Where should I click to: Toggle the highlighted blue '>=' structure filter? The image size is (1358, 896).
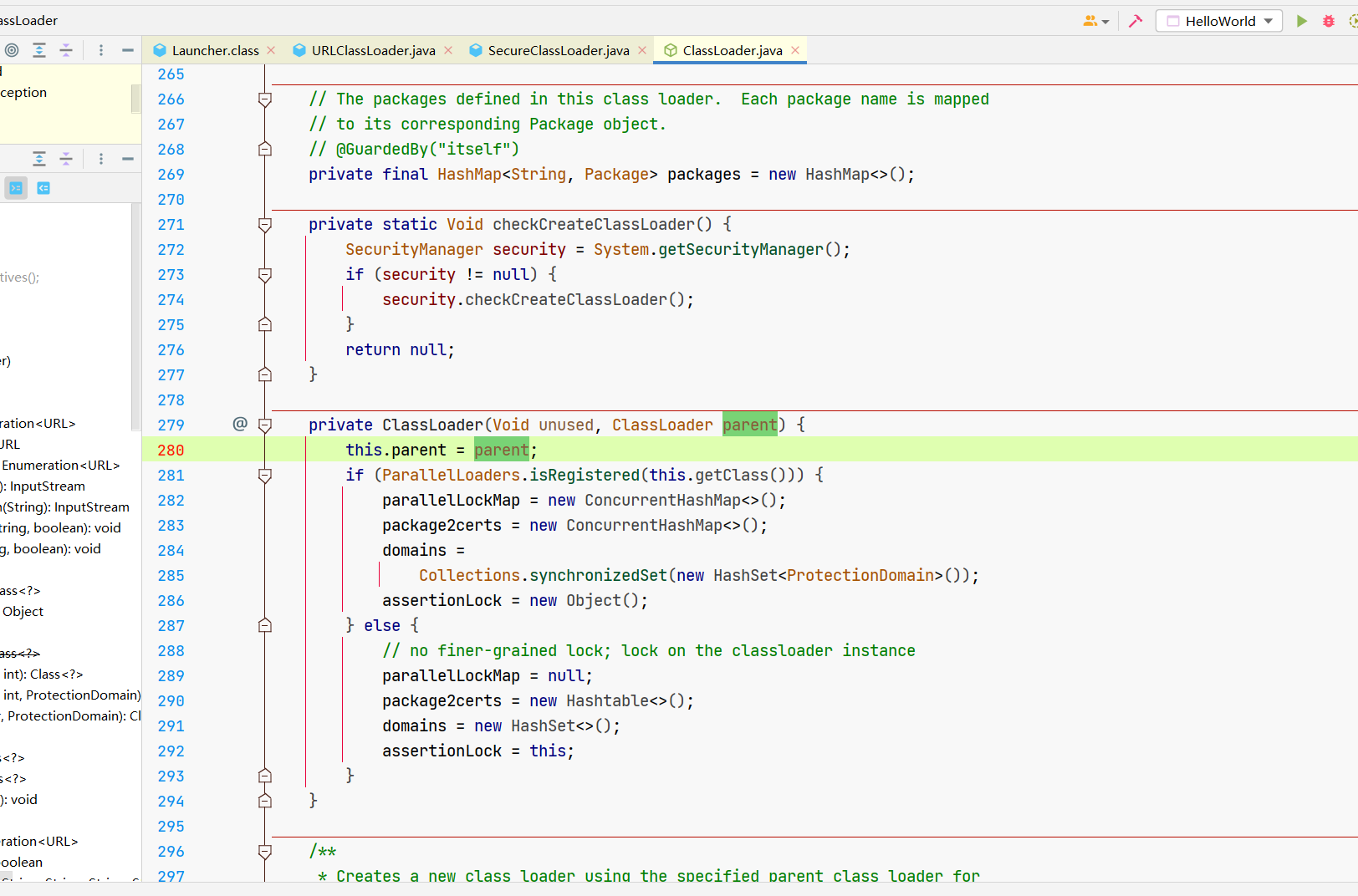[x=16, y=188]
